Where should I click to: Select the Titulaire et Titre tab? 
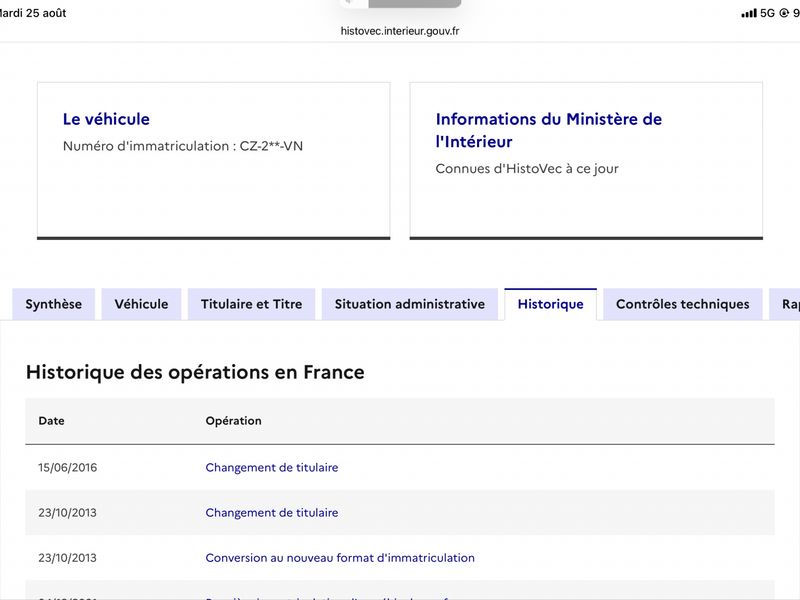point(252,304)
